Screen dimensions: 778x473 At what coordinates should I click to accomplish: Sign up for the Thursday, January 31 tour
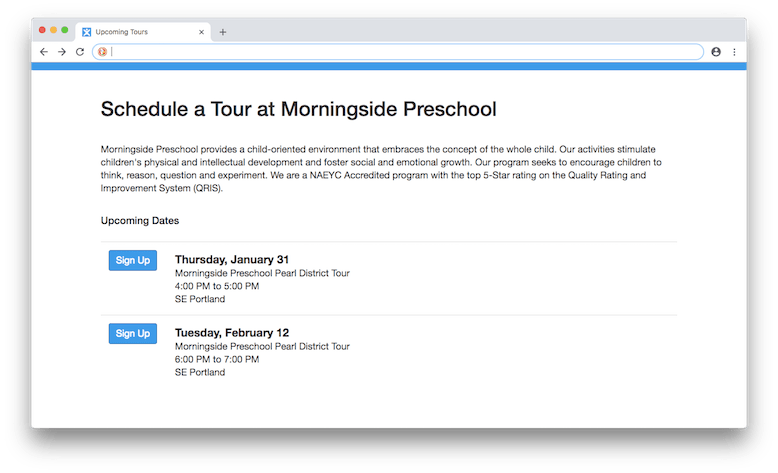[133, 260]
